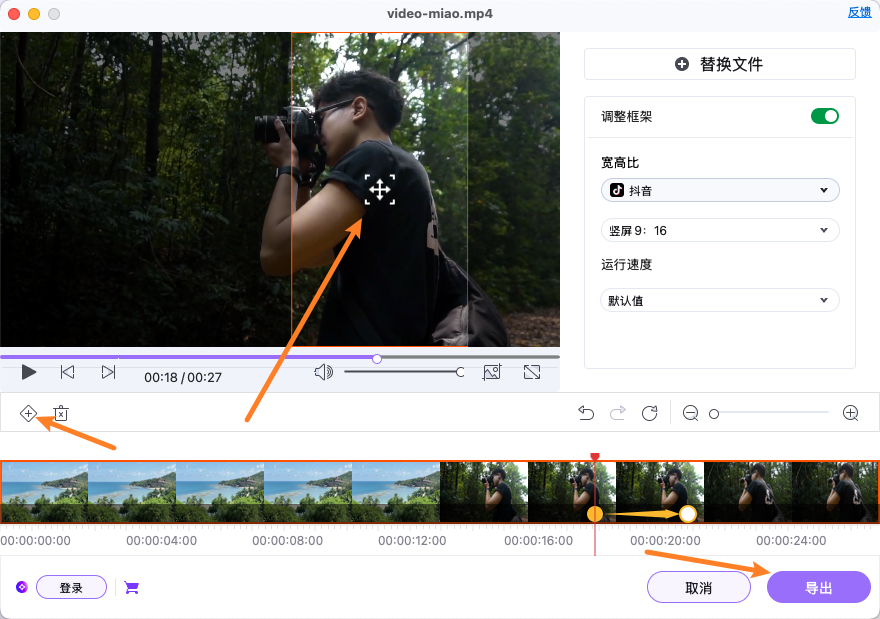Zoom out the timeline with the magnifier-minus icon
The width and height of the screenshot is (880, 619).
click(690, 412)
